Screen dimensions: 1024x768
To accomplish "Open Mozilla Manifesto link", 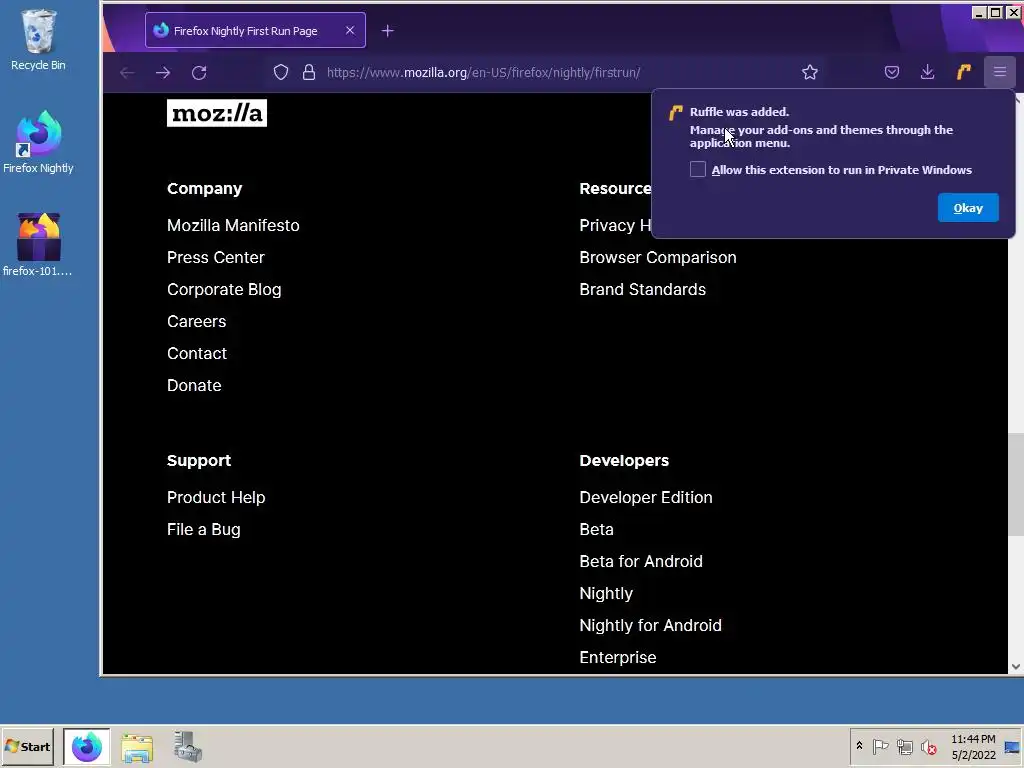I will [233, 225].
